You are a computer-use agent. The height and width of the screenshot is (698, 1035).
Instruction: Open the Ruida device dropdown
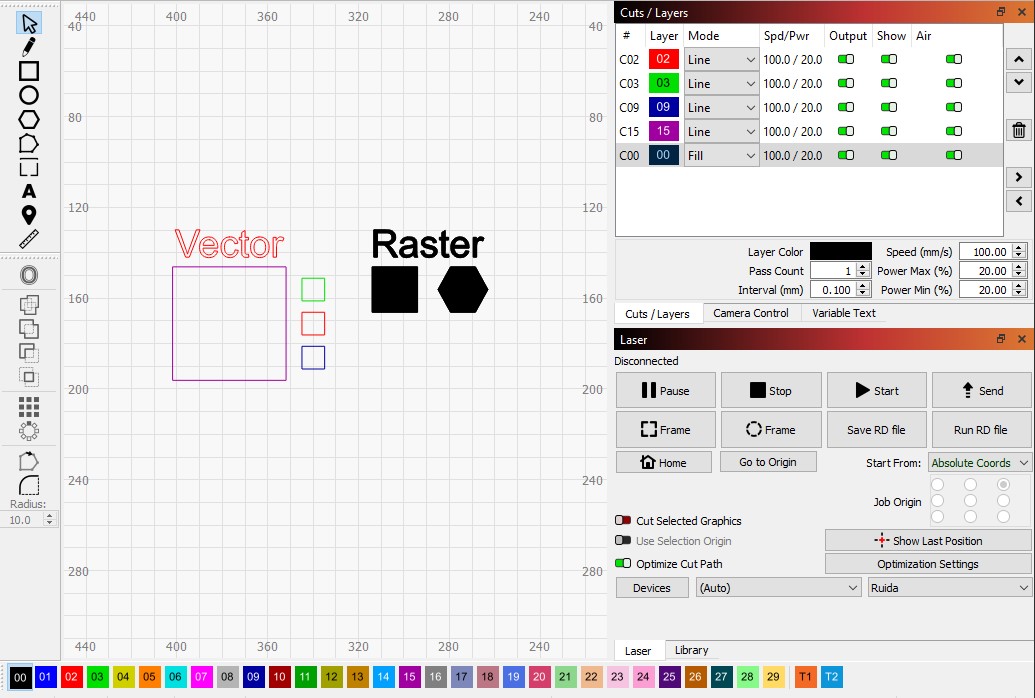(949, 588)
